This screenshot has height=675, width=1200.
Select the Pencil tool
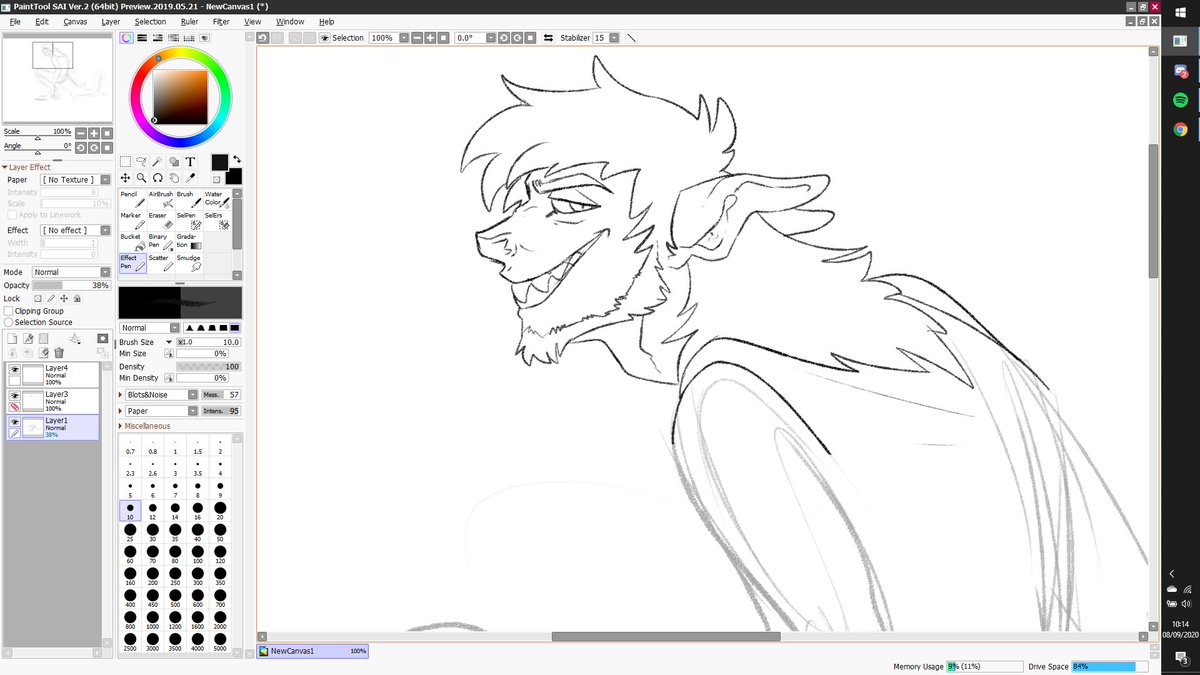tap(132, 199)
